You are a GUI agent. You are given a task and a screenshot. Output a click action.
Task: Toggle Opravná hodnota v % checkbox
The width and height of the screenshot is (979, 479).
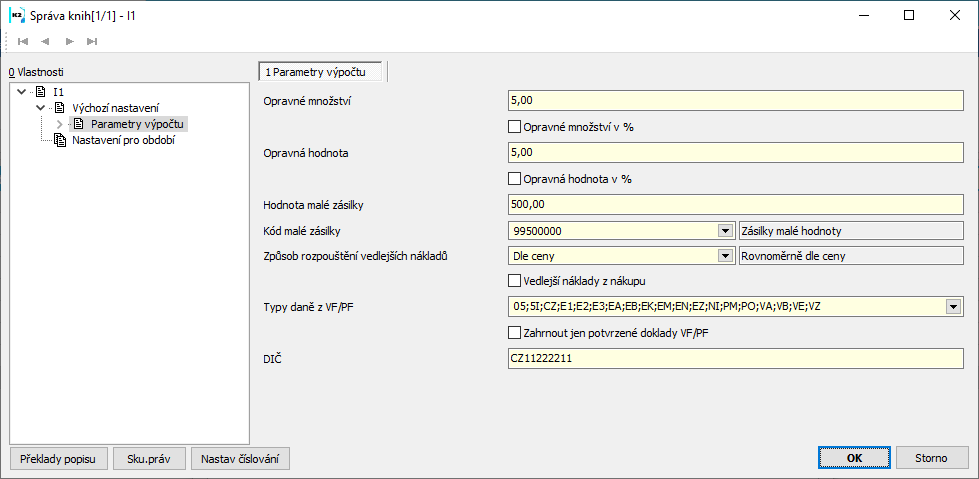coord(515,179)
